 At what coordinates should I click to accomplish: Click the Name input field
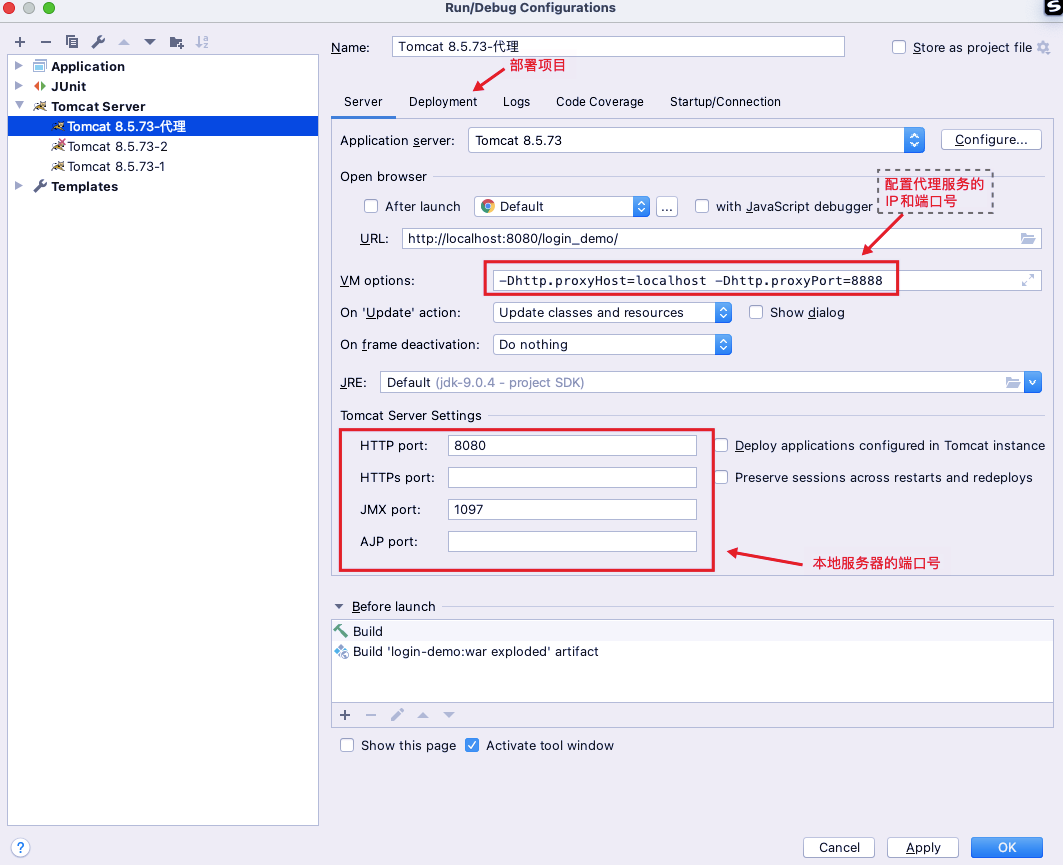pos(618,47)
